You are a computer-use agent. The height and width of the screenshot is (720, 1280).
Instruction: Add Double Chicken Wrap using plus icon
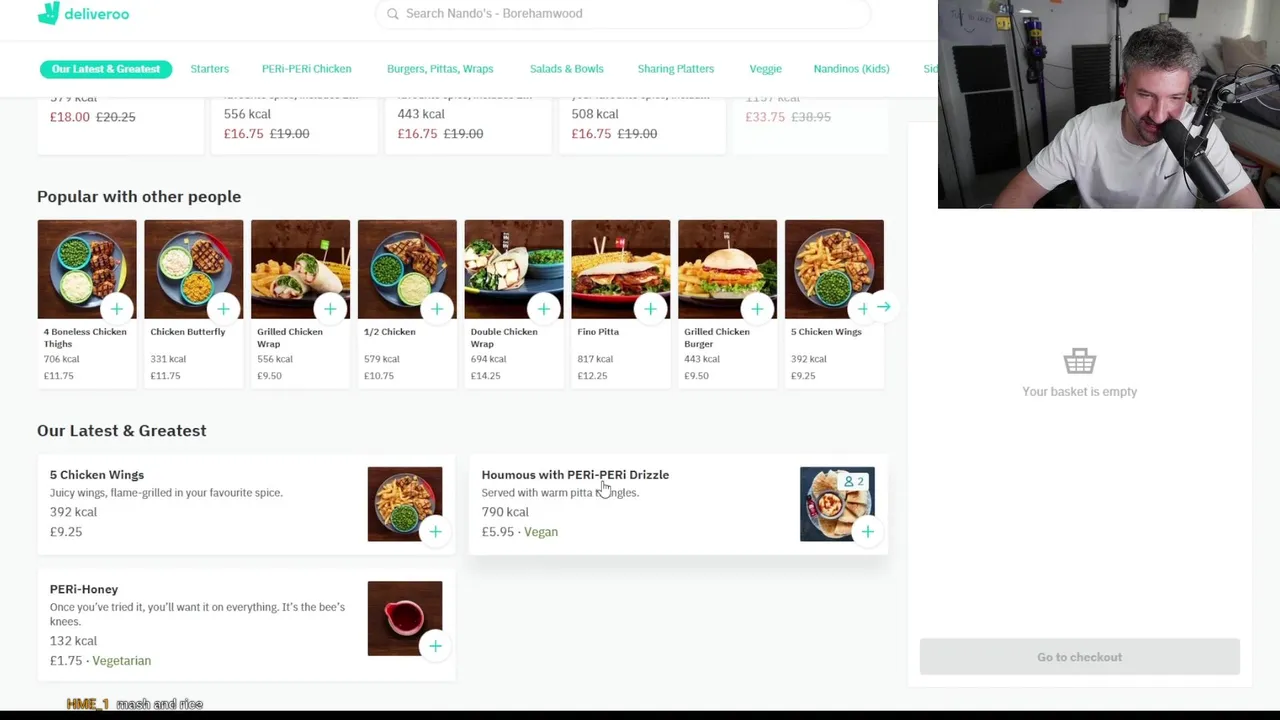(x=544, y=309)
